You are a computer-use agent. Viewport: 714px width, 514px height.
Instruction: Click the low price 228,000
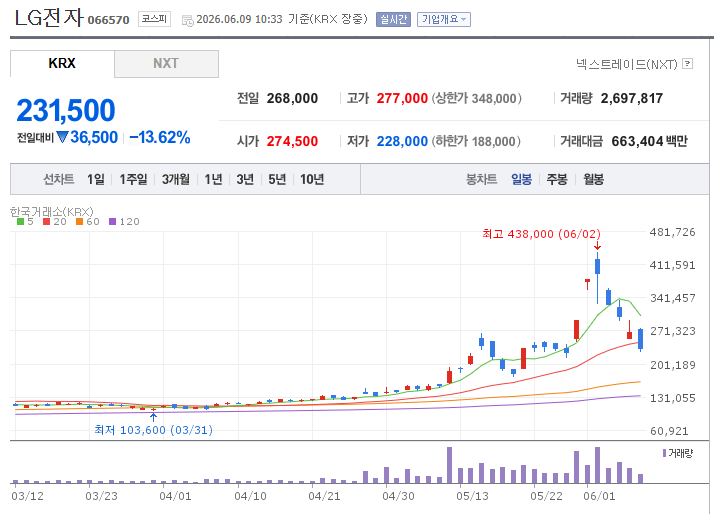pyautogui.click(x=402, y=141)
